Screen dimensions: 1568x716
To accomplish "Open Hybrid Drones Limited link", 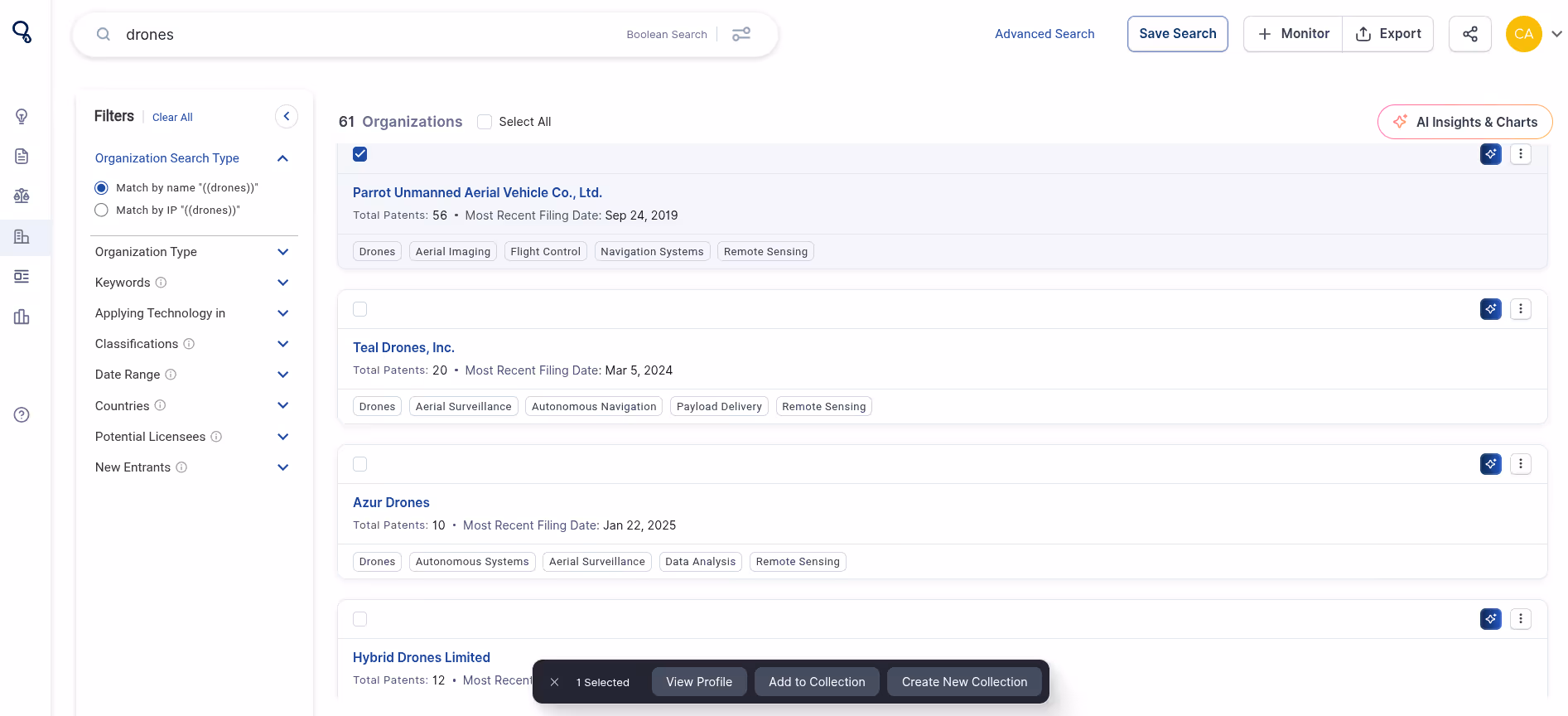I will coord(422,657).
